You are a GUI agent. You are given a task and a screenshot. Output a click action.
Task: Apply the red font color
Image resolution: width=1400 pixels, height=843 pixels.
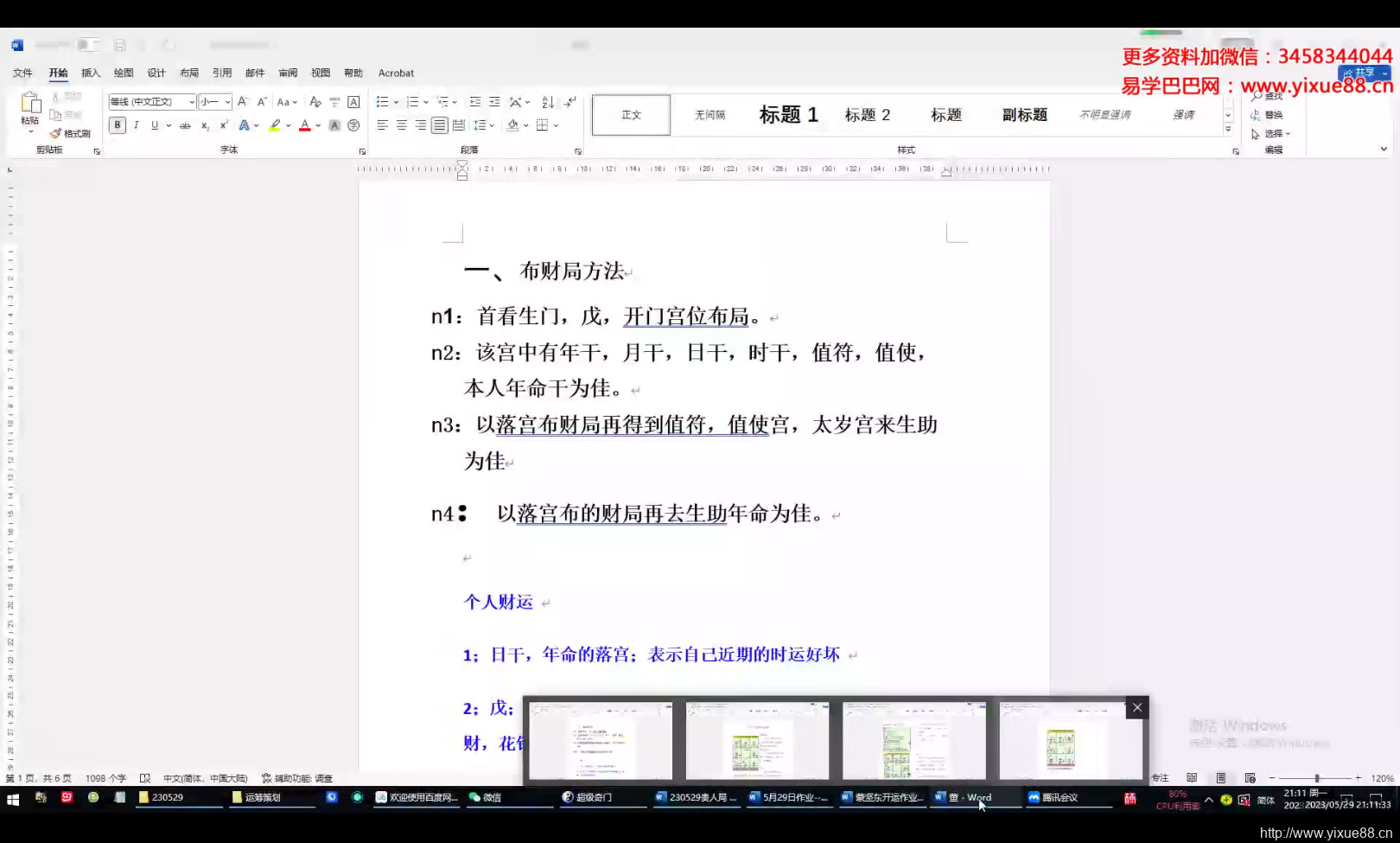pos(305,125)
